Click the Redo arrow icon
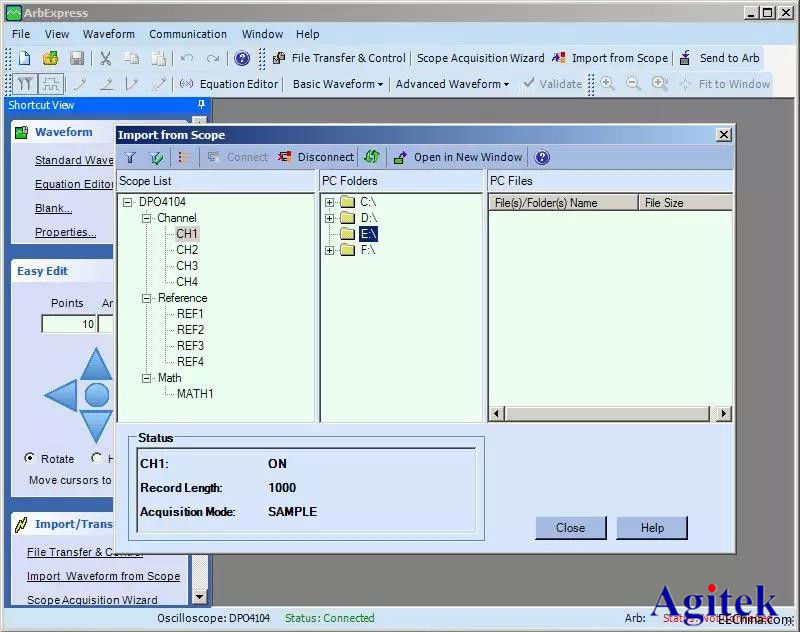800x632 pixels. point(213,58)
